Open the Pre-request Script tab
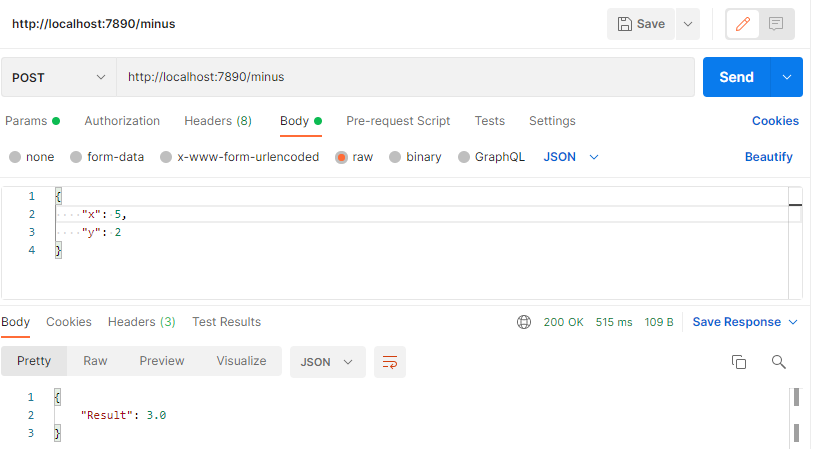 (398, 121)
